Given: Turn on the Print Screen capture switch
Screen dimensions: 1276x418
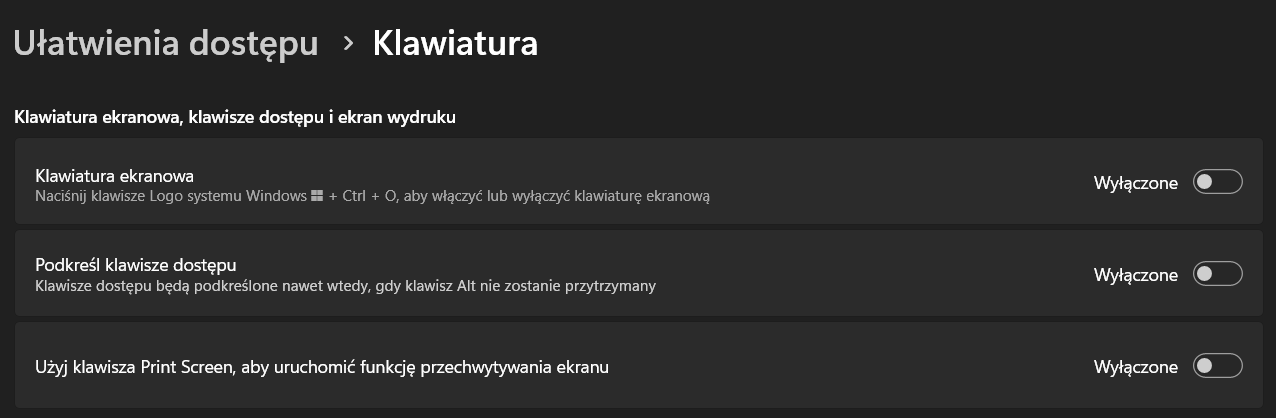Looking at the screenshot, I should click(1217, 366).
